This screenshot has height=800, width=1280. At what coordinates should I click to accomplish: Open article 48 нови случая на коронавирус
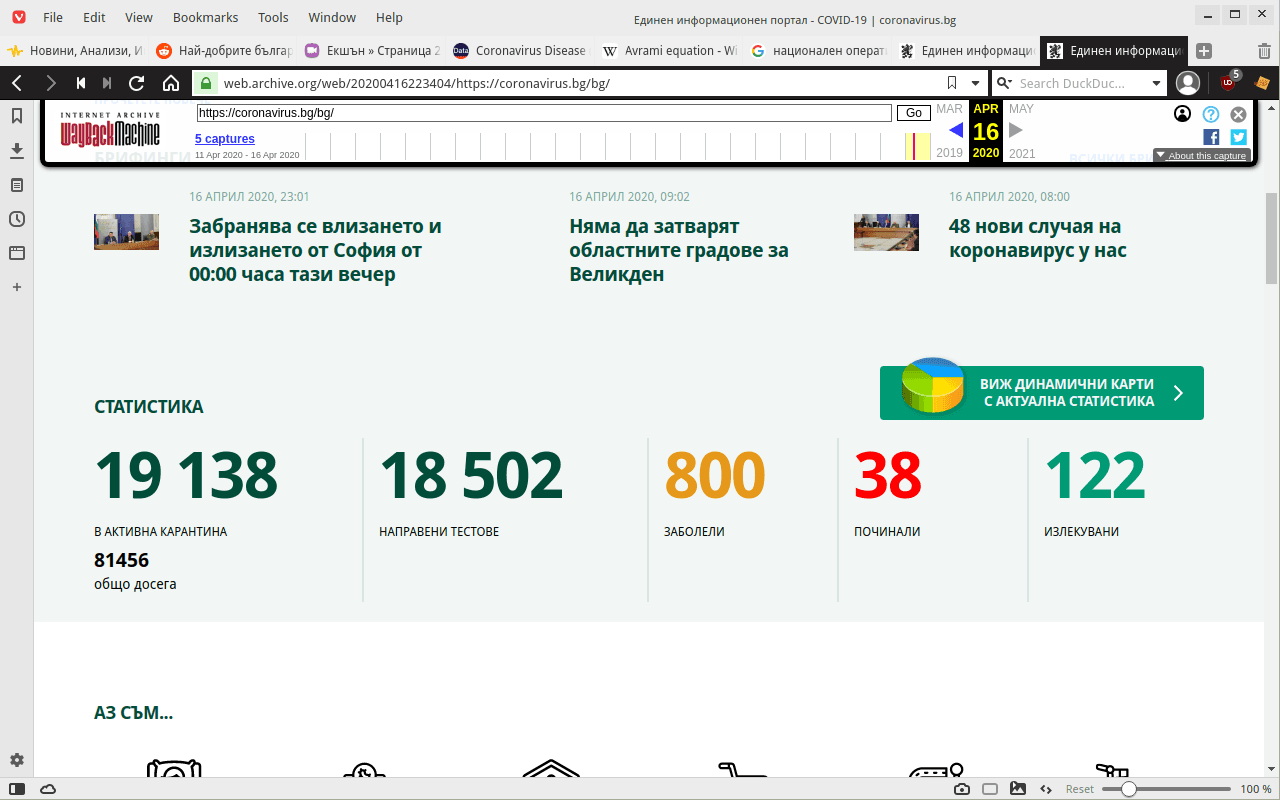tap(1038, 238)
